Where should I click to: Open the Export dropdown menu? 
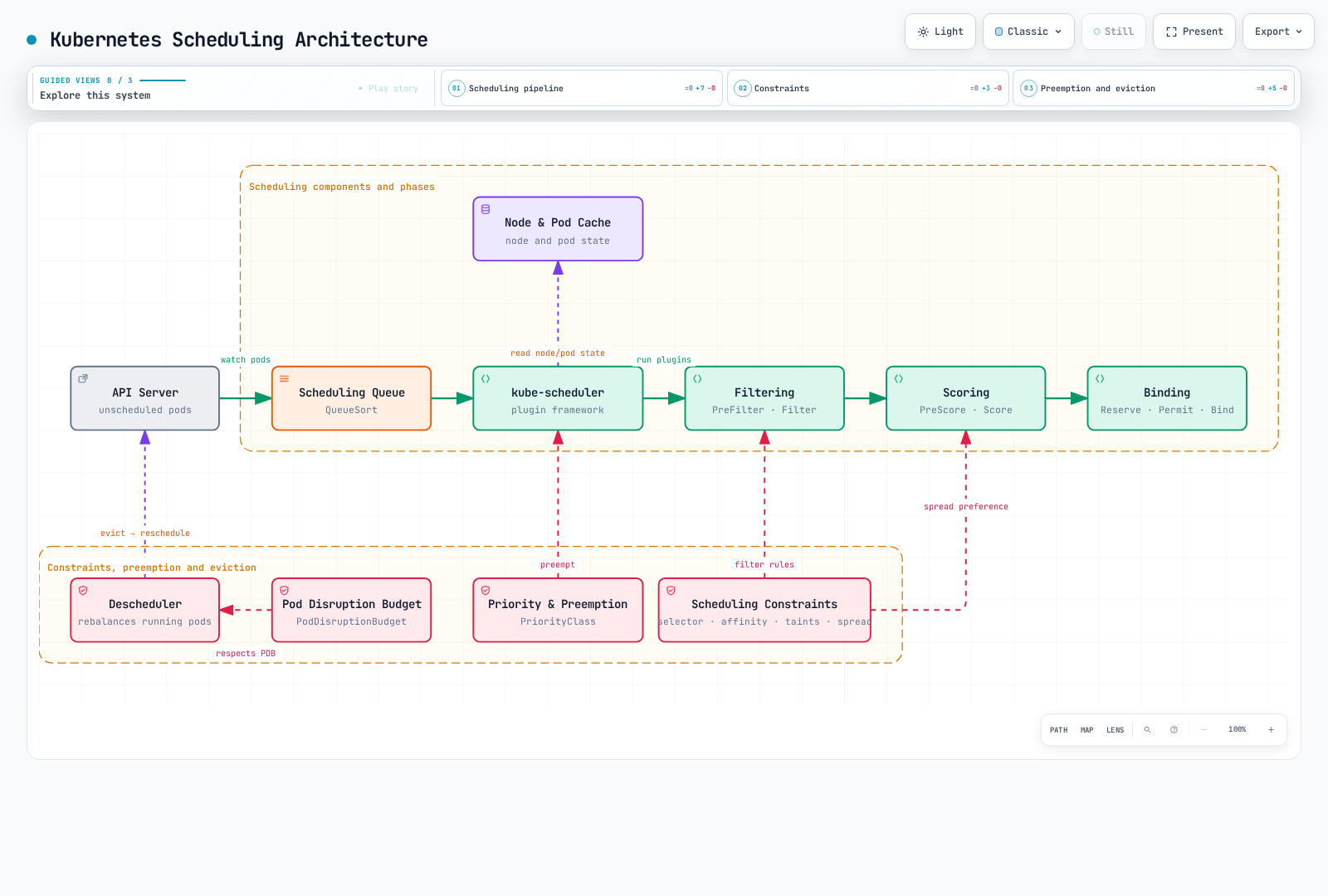pyautogui.click(x=1277, y=32)
